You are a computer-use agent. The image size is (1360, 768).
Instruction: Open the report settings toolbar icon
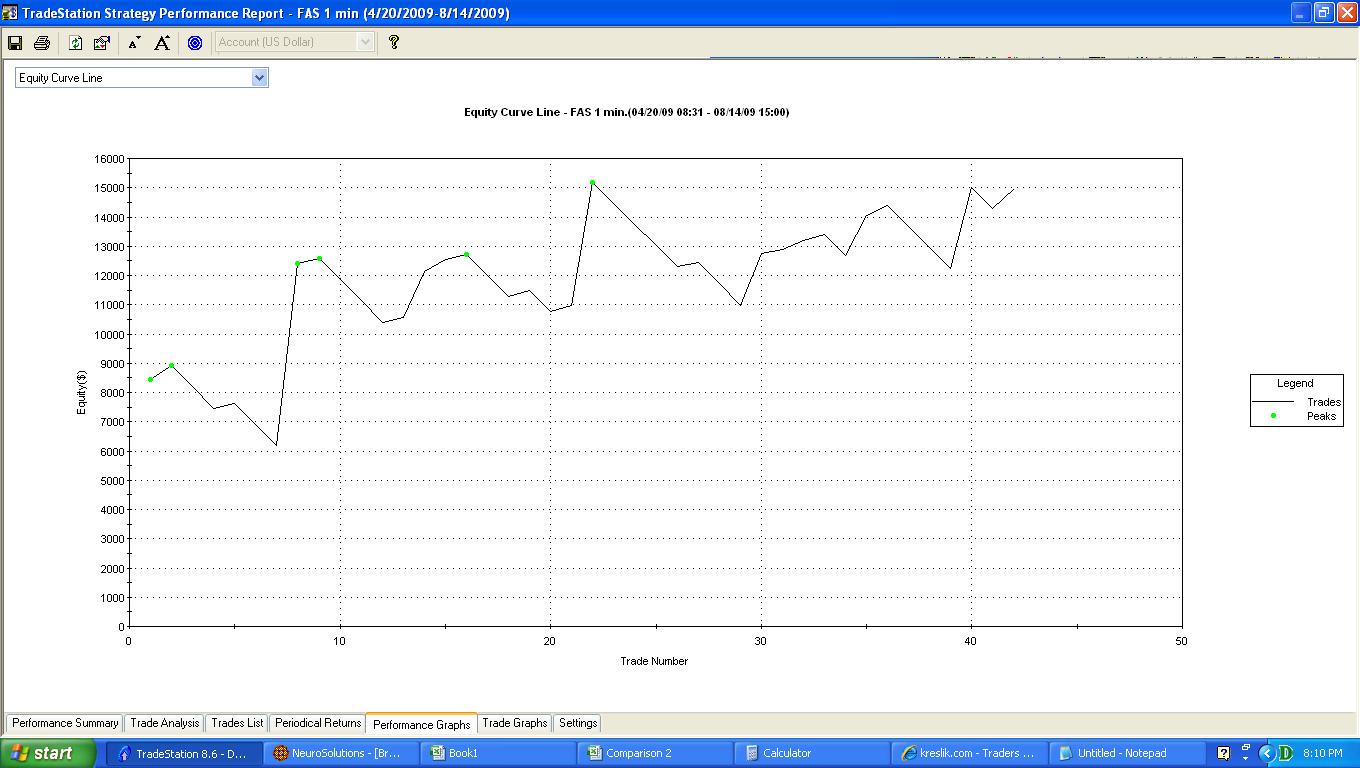coord(101,42)
